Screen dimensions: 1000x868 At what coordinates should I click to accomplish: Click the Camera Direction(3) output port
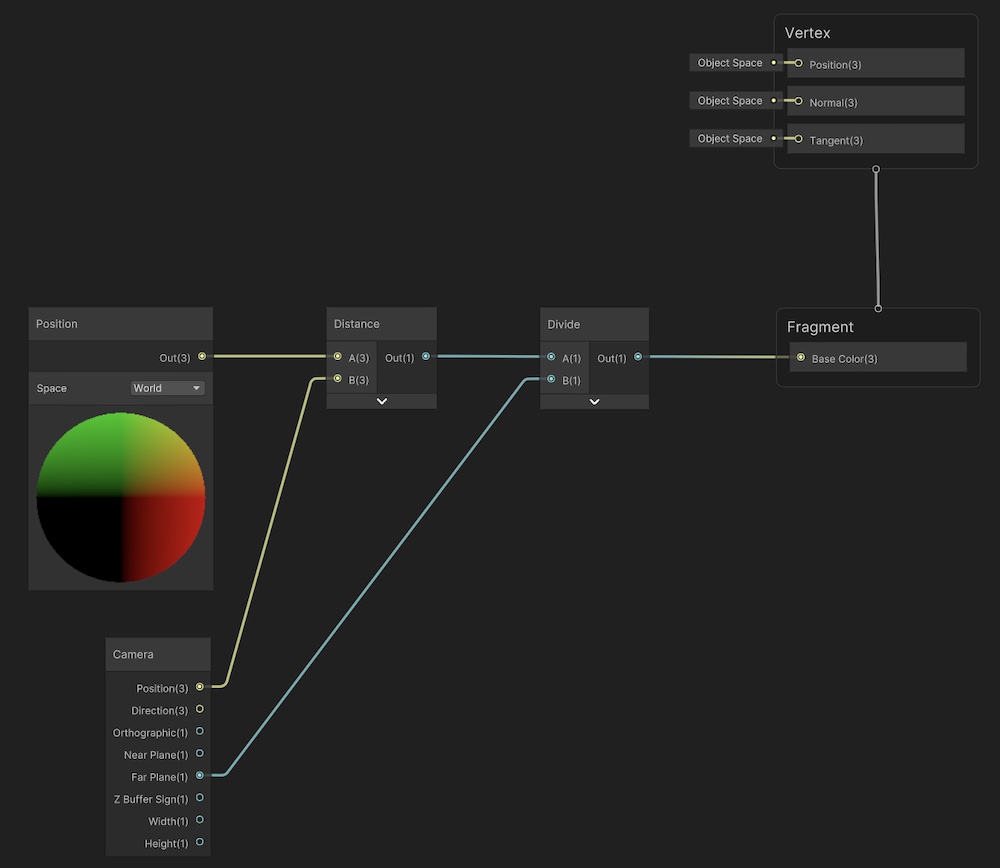click(x=200, y=709)
